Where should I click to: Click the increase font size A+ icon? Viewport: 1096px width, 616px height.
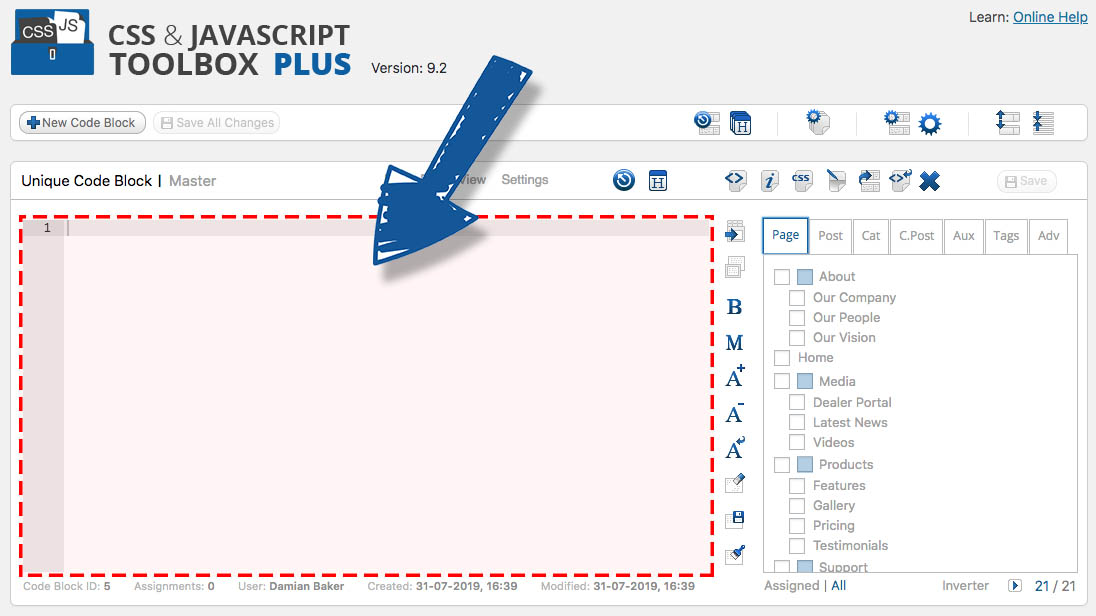(x=735, y=377)
